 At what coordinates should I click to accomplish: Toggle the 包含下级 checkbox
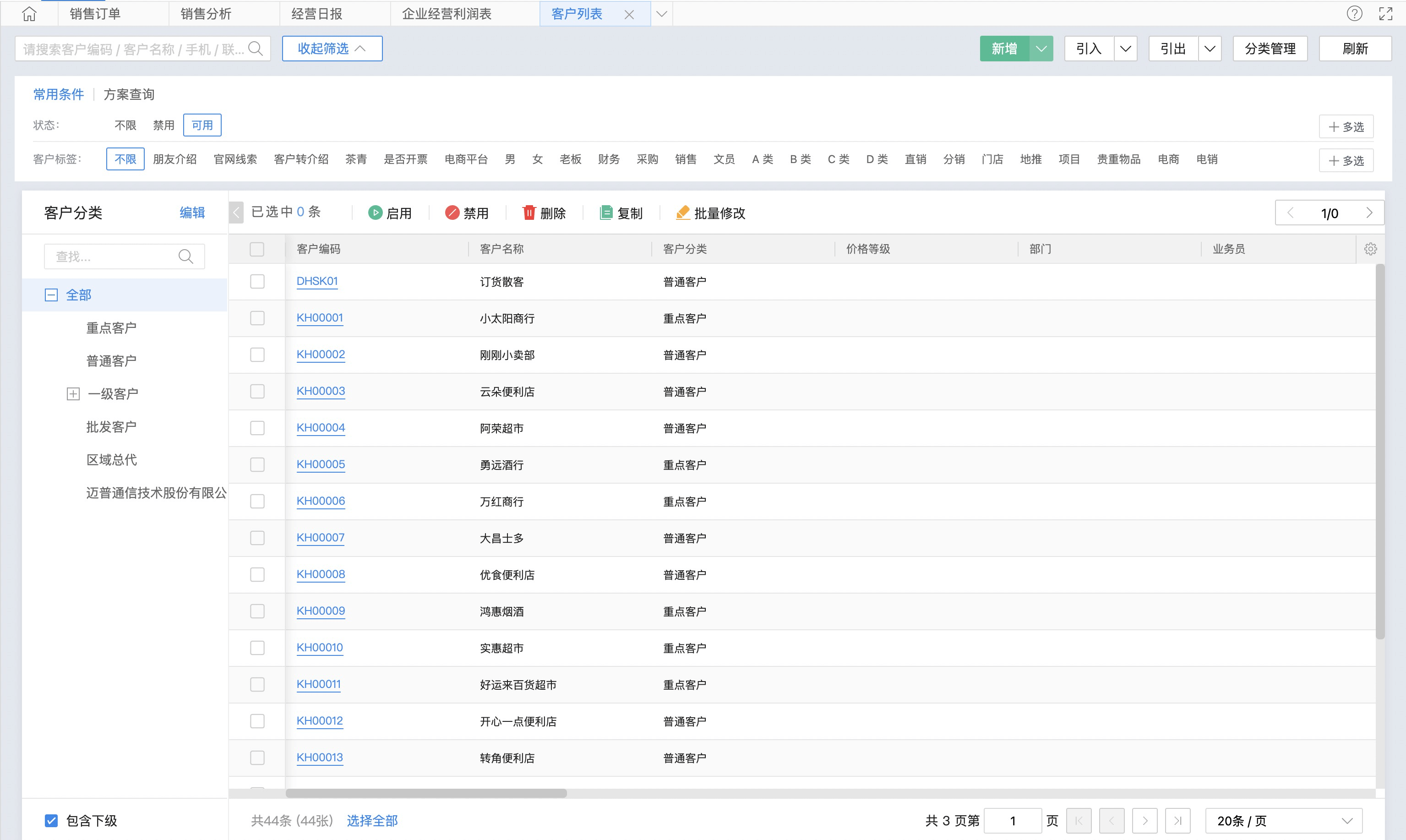51,820
